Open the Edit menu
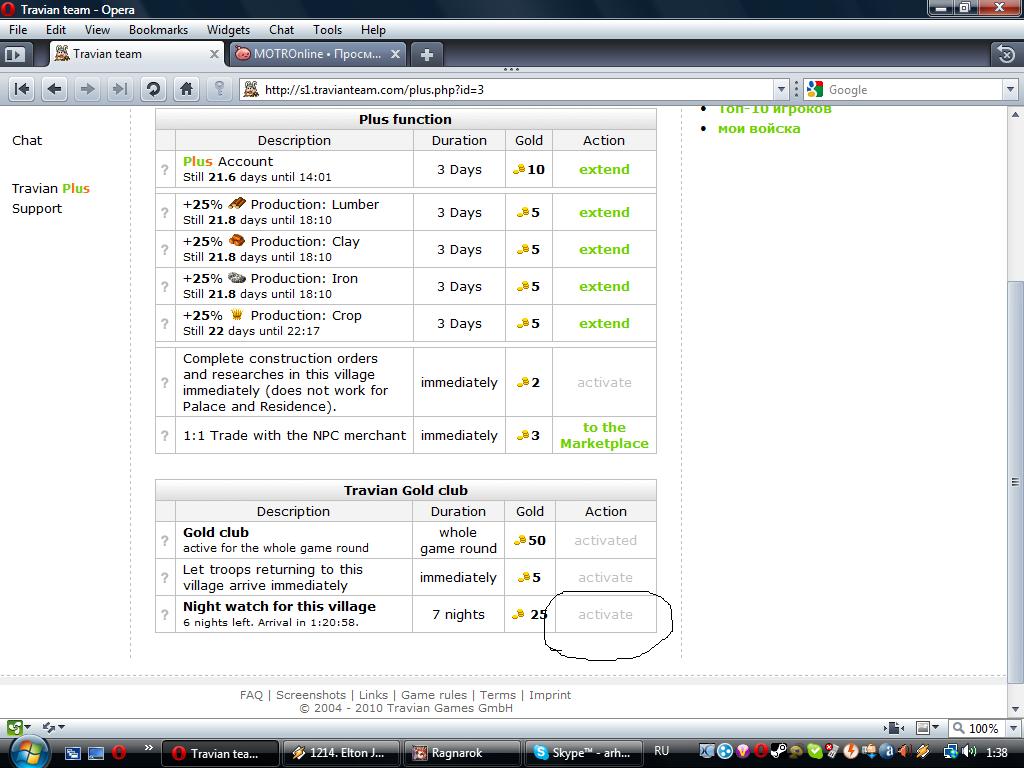 click(56, 30)
